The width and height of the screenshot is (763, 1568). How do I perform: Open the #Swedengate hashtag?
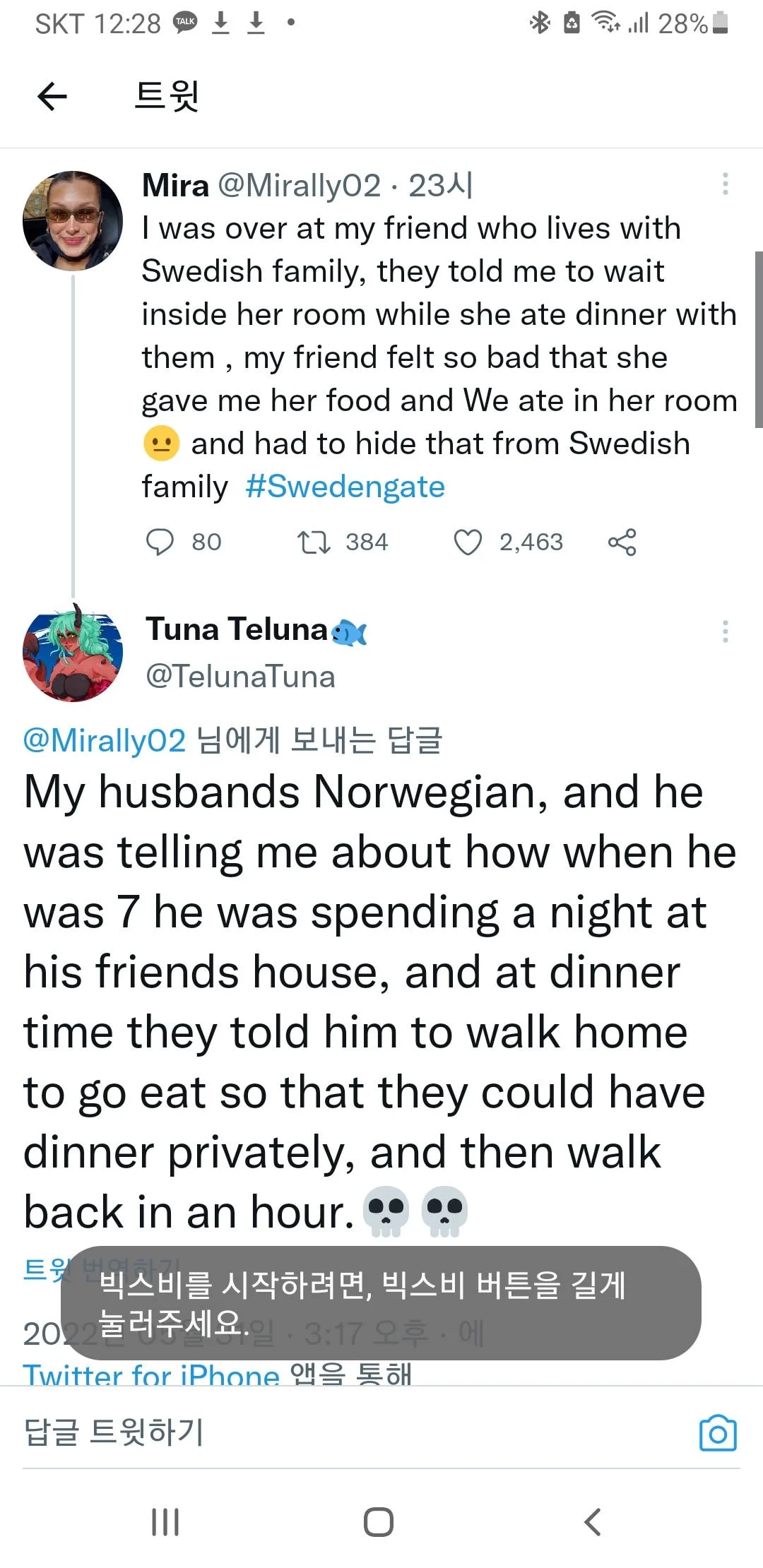coord(345,487)
